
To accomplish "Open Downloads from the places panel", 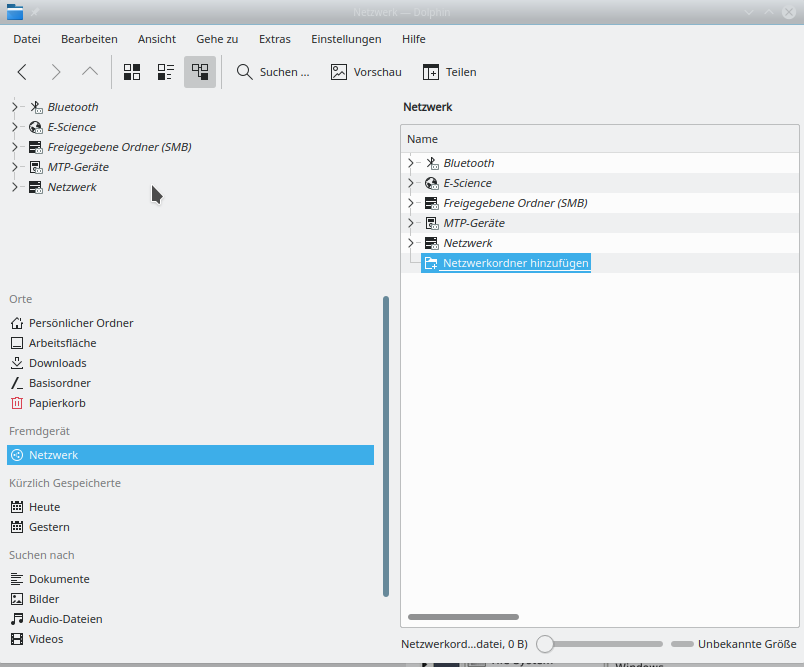I will click(57, 363).
